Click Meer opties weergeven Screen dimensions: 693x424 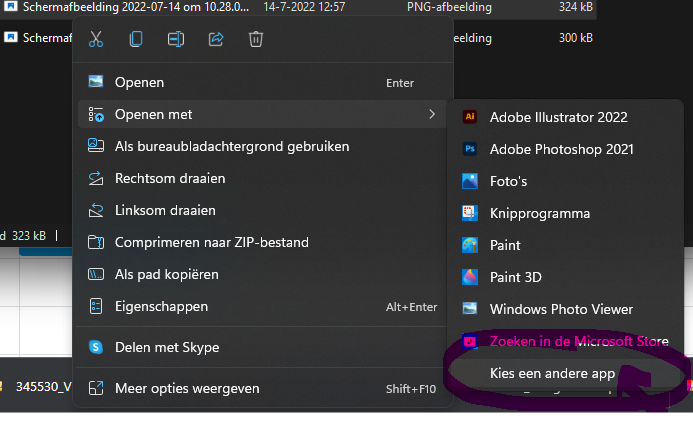point(187,388)
